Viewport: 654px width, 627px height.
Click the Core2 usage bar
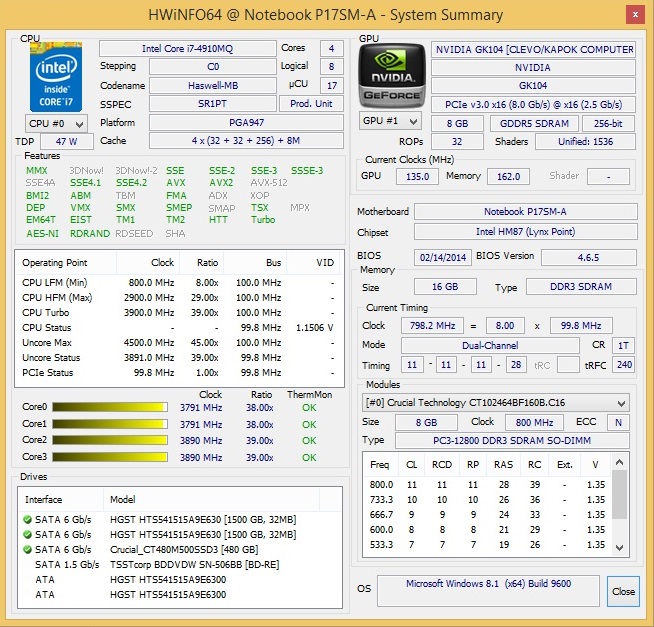(110, 440)
